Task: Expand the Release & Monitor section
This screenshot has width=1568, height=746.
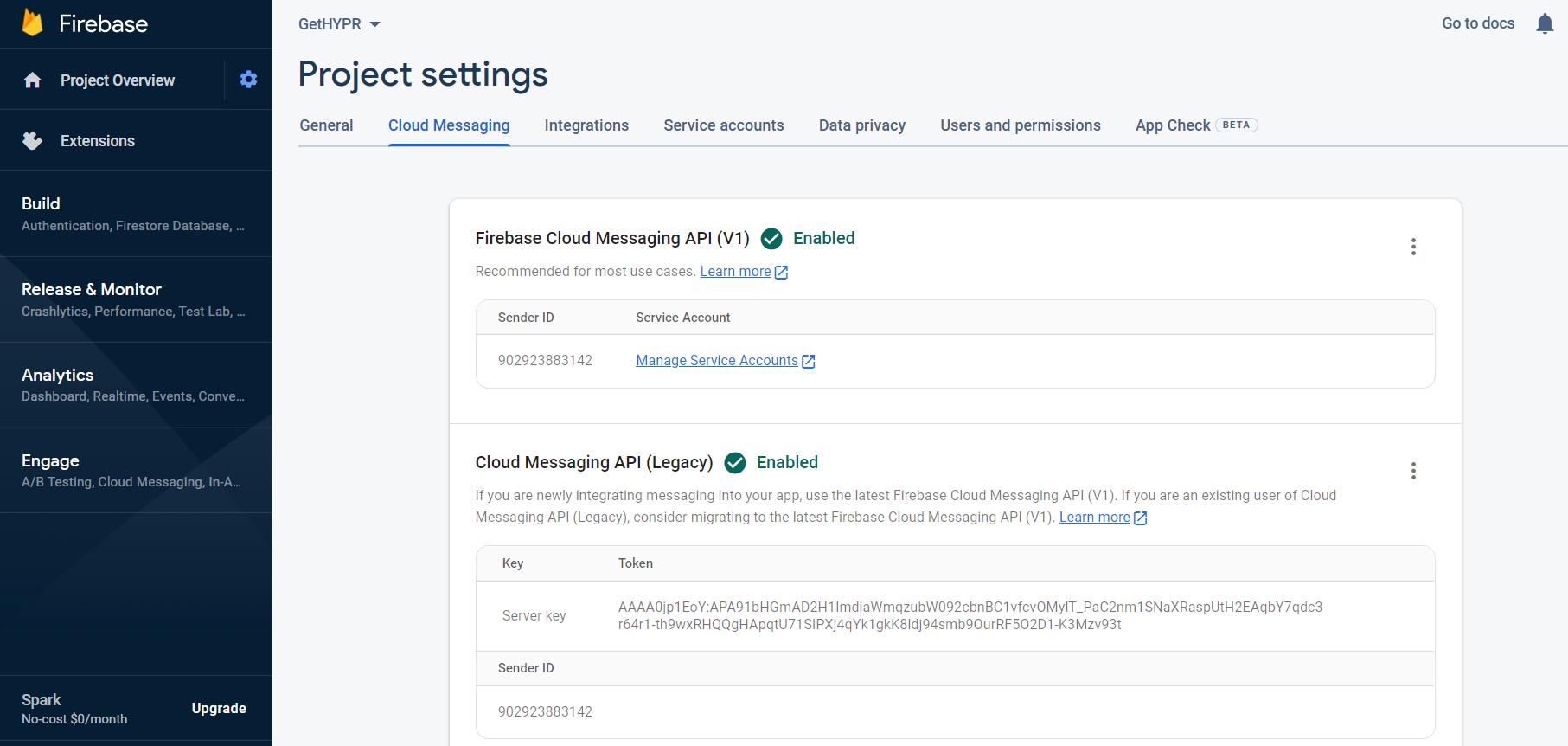Action: click(136, 299)
